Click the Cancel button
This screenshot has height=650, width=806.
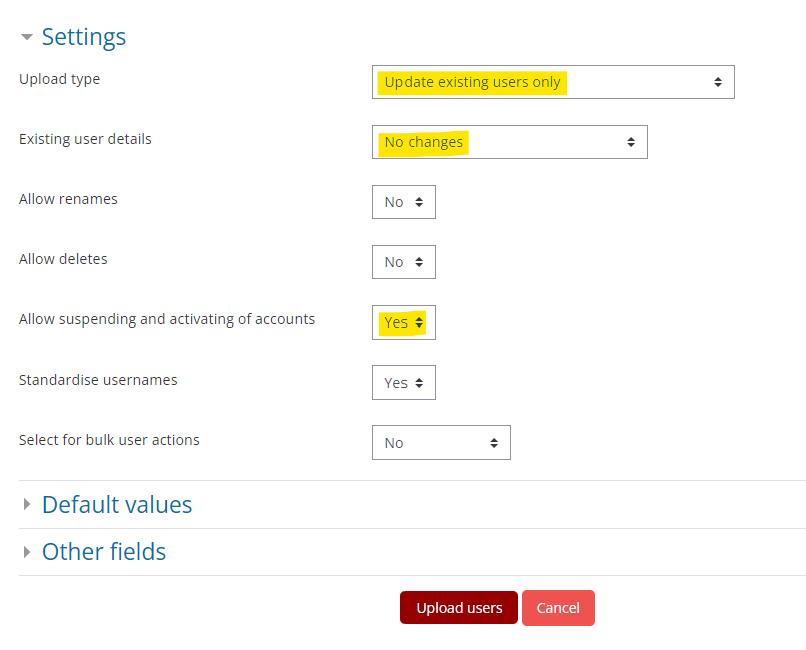pos(558,608)
